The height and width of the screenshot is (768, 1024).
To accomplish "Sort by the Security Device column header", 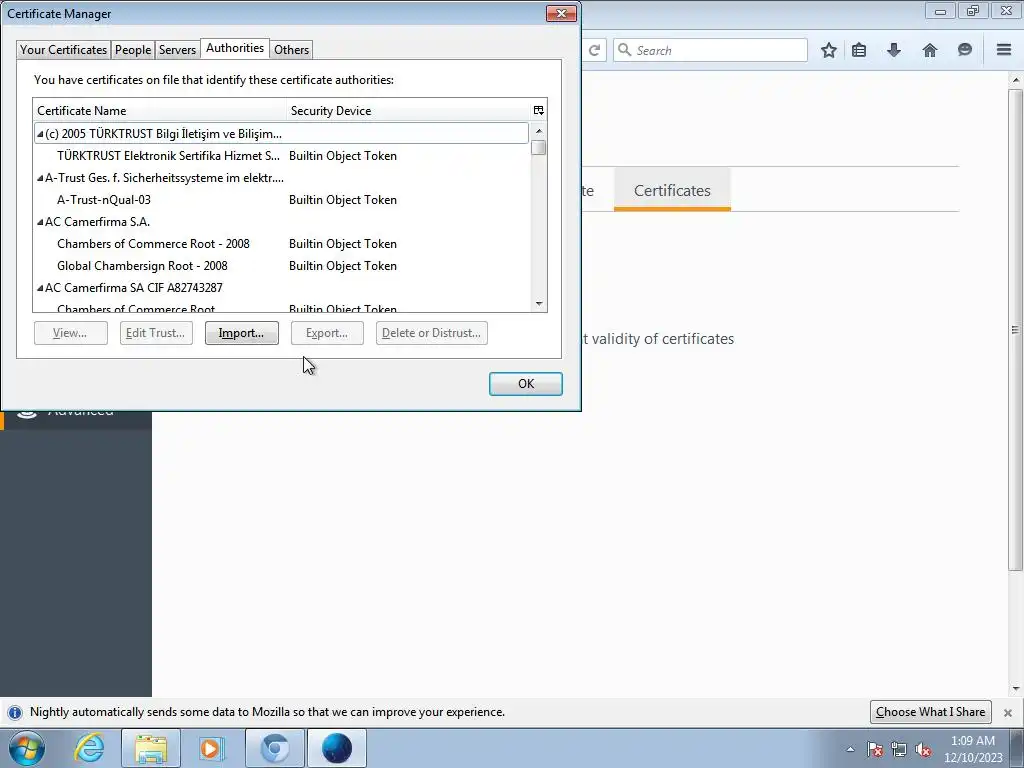I will pyautogui.click(x=409, y=110).
